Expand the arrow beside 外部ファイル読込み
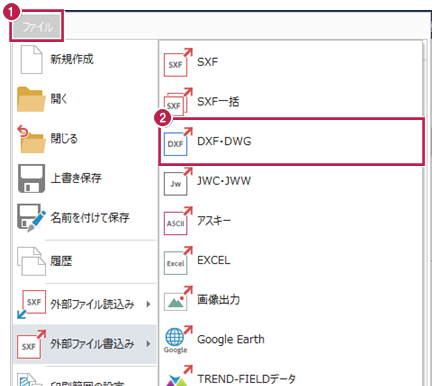This screenshot has width=432, height=386. 148,304
